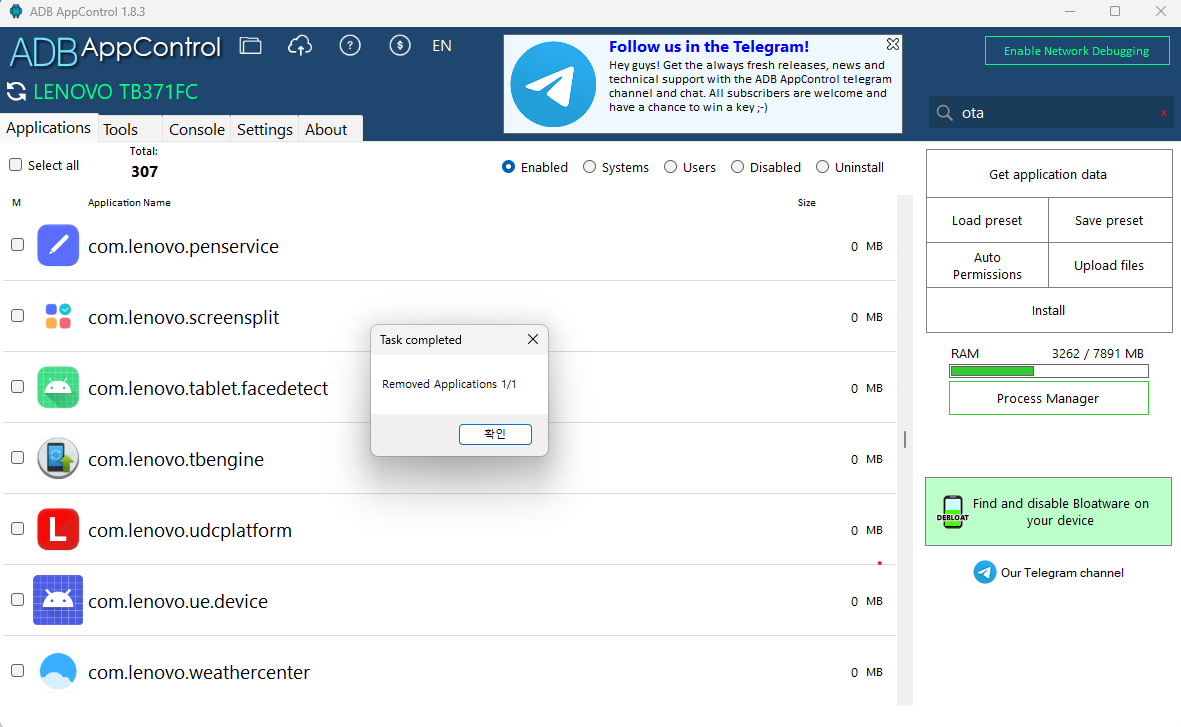Select the Disabled radio filter
This screenshot has width=1181, height=727.
pyautogui.click(x=737, y=166)
